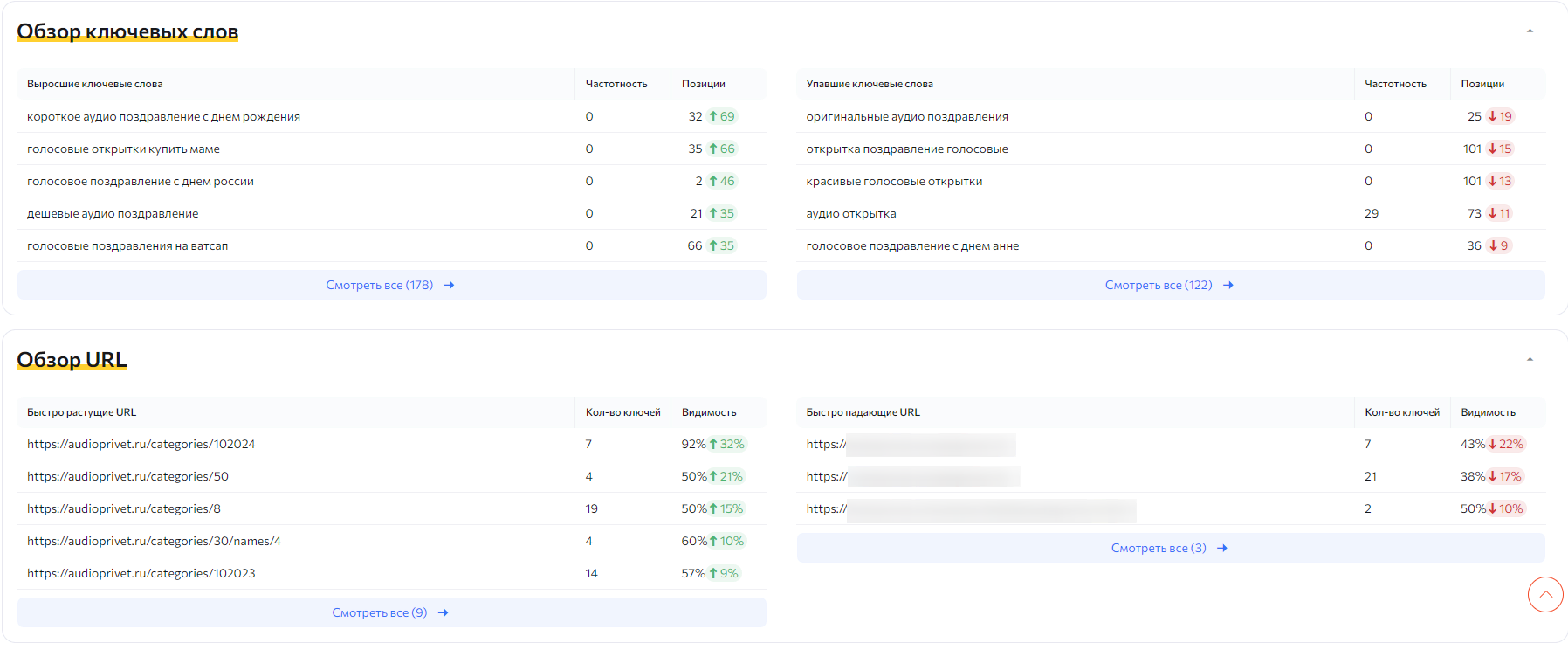Open blurred falling URL with 50% visibility

[971, 508]
